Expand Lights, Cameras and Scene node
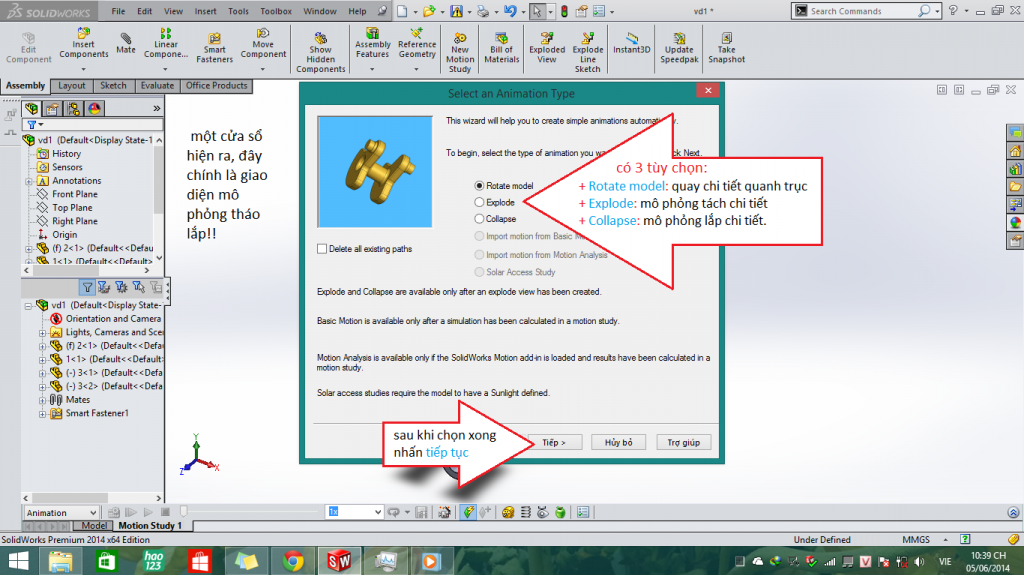 tap(42, 333)
